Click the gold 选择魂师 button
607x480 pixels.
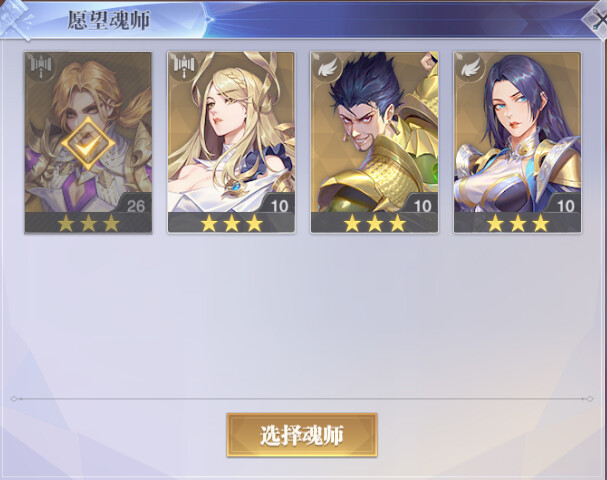click(302, 435)
